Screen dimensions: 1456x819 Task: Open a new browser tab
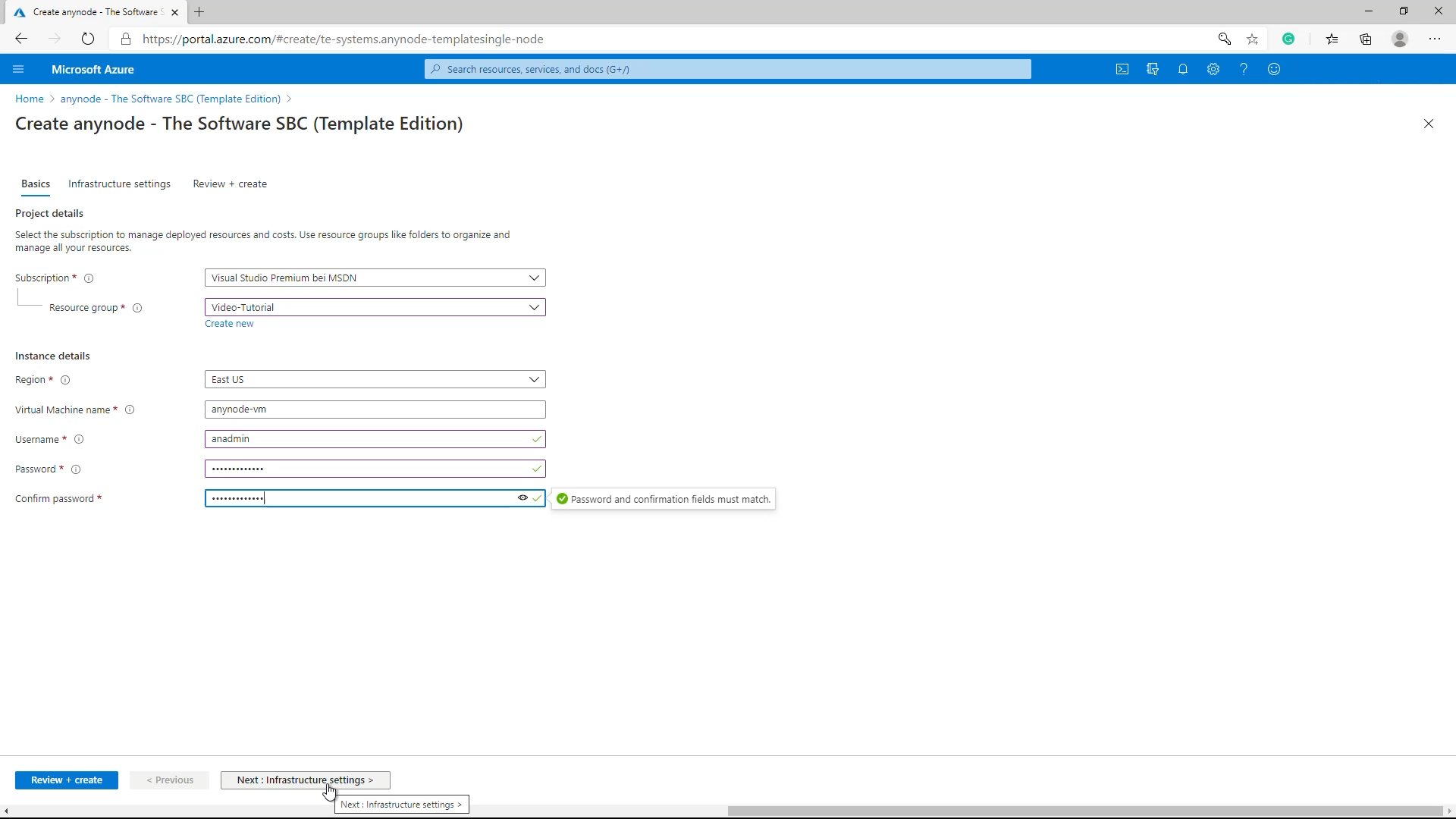tap(199, 12)
